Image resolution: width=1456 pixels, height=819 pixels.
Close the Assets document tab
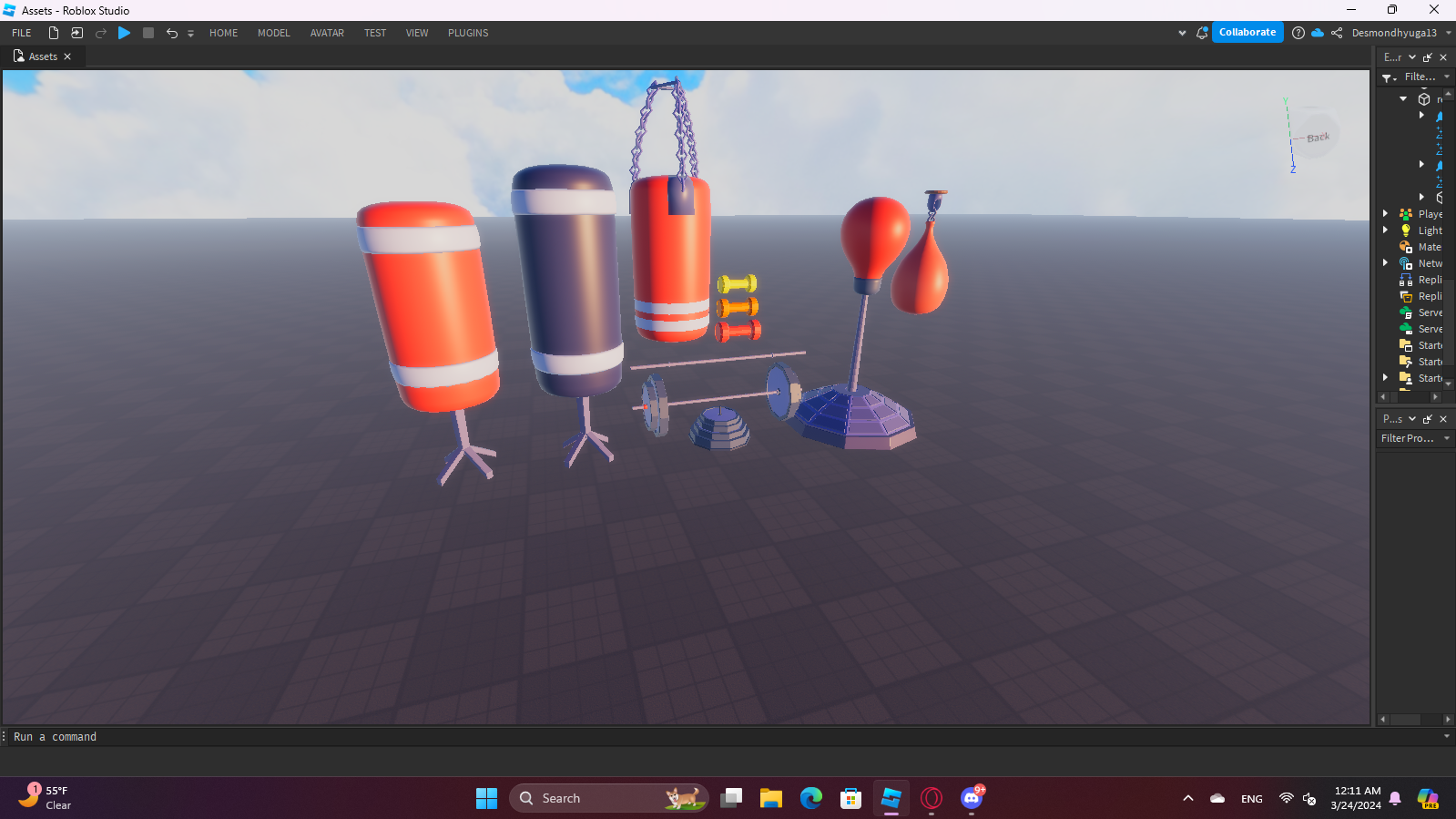pos(67,56)
